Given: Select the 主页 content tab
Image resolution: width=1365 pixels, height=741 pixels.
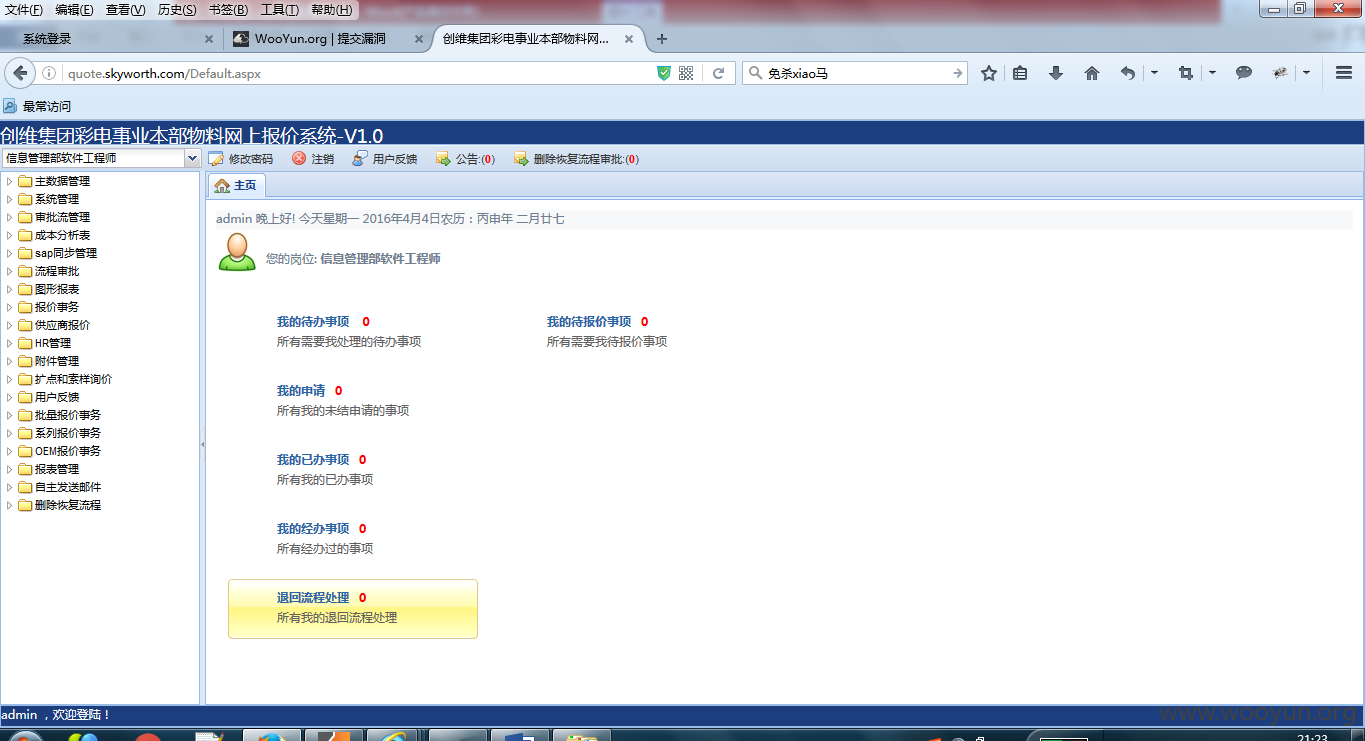Looking at the screenshot, I should (x=236, y=185).
